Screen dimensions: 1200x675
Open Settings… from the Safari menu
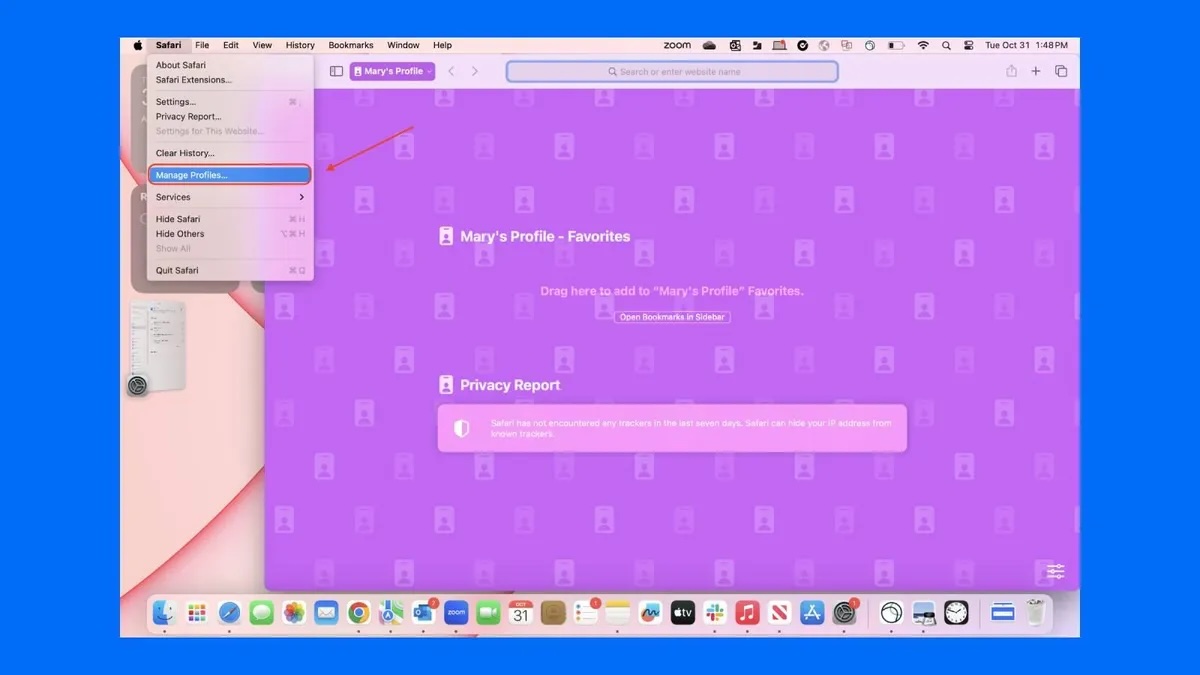230,102
